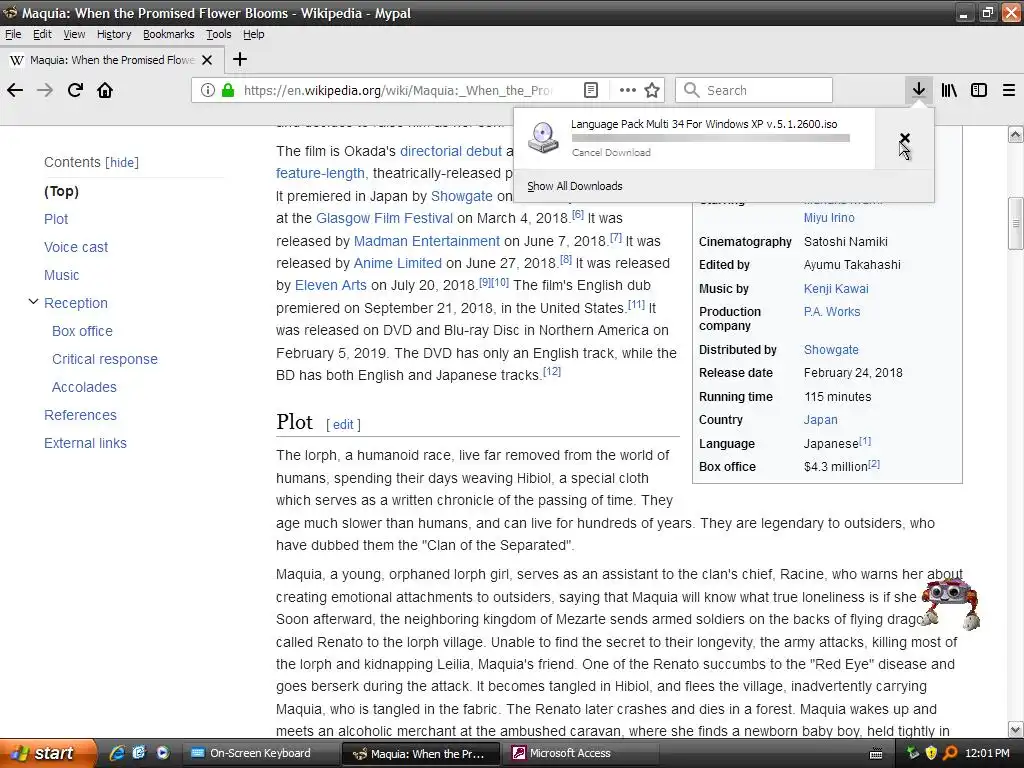Open the File menu
The width and height of the screenshot is (1024, 768).
tap(13, 34)
